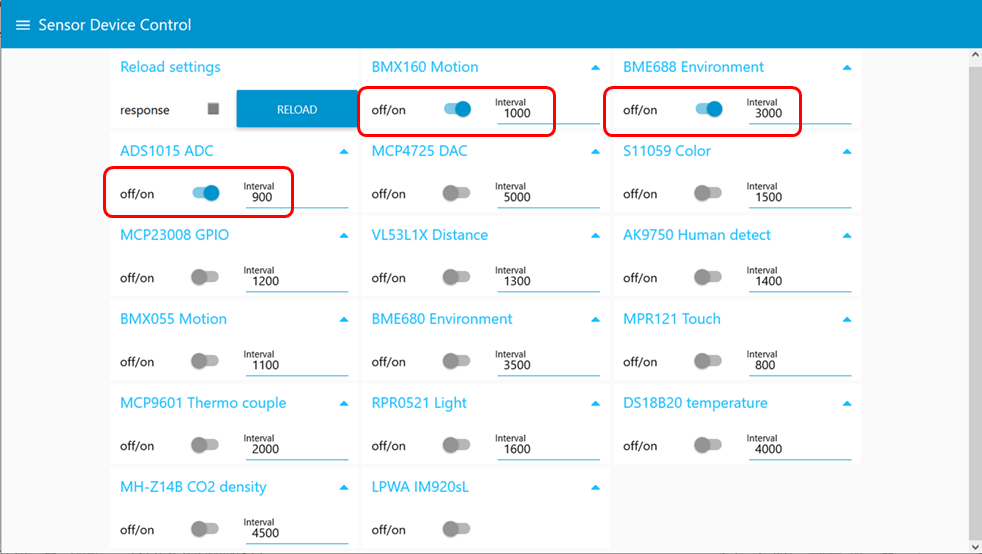Image resolution: width=982 pixels, height=554 pixels.
Task: Collapse the MPR121 Touch group
Action: click(847, 320)
